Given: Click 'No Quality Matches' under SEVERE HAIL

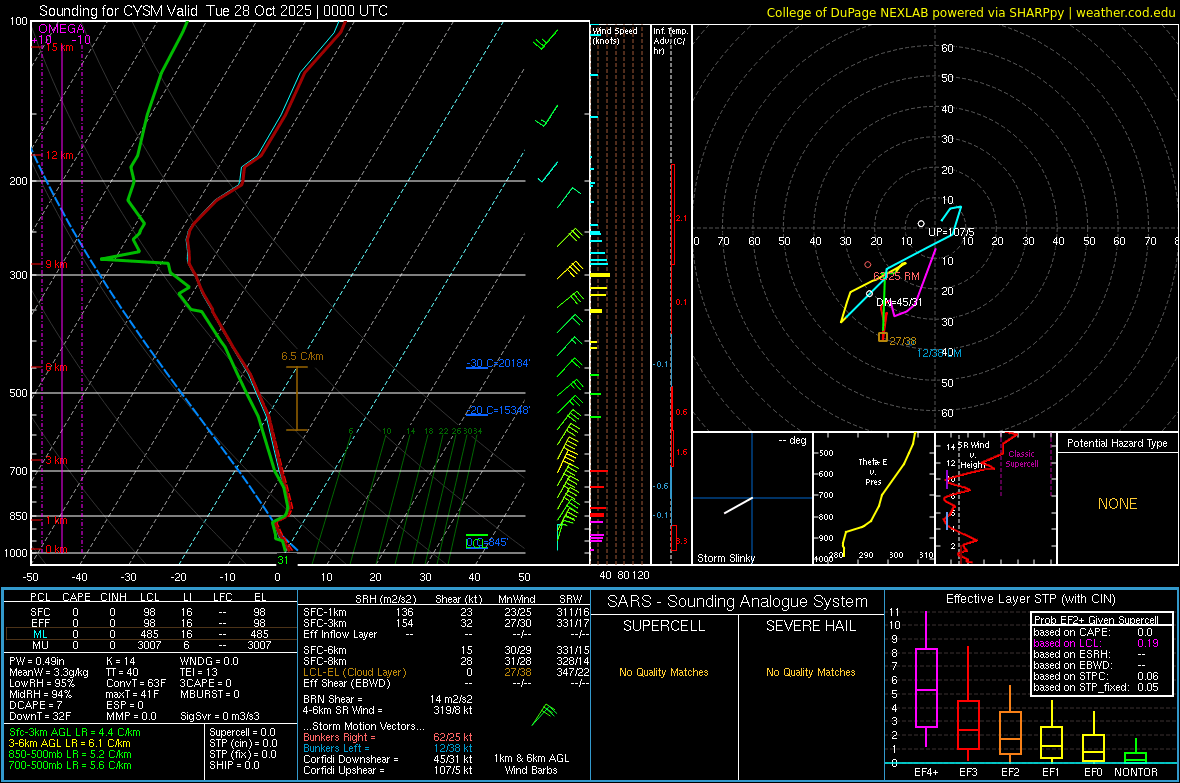Looking at the screenshot, I should tap(810, 672).
